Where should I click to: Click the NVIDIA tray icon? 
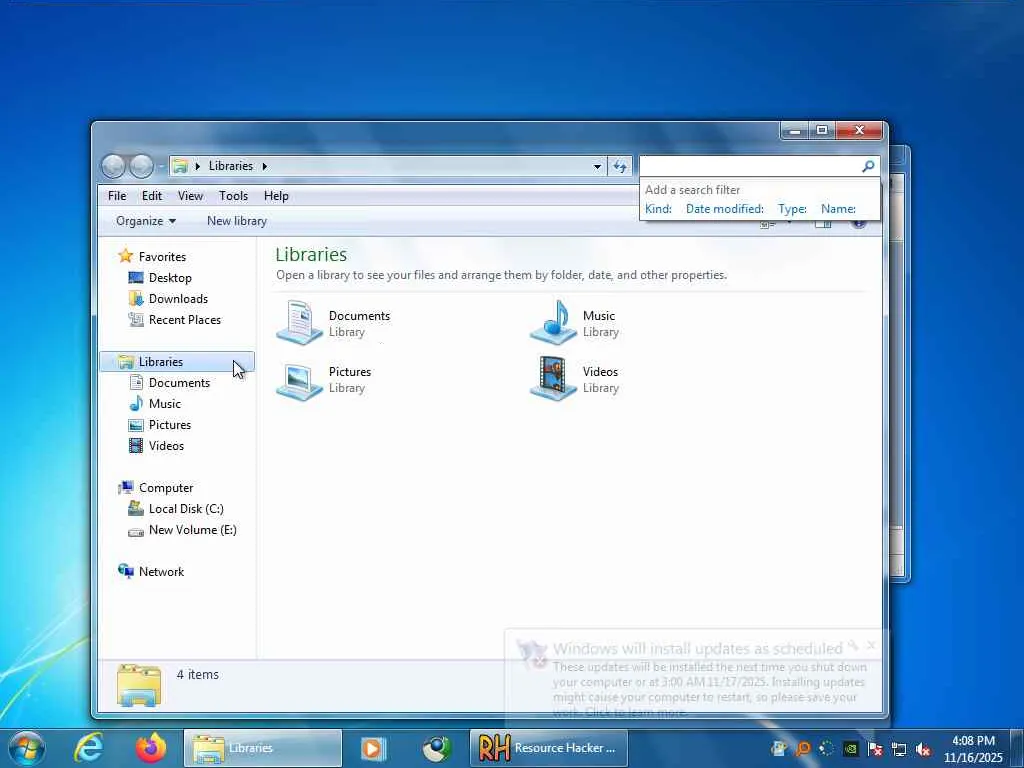[x=850, y=749]
